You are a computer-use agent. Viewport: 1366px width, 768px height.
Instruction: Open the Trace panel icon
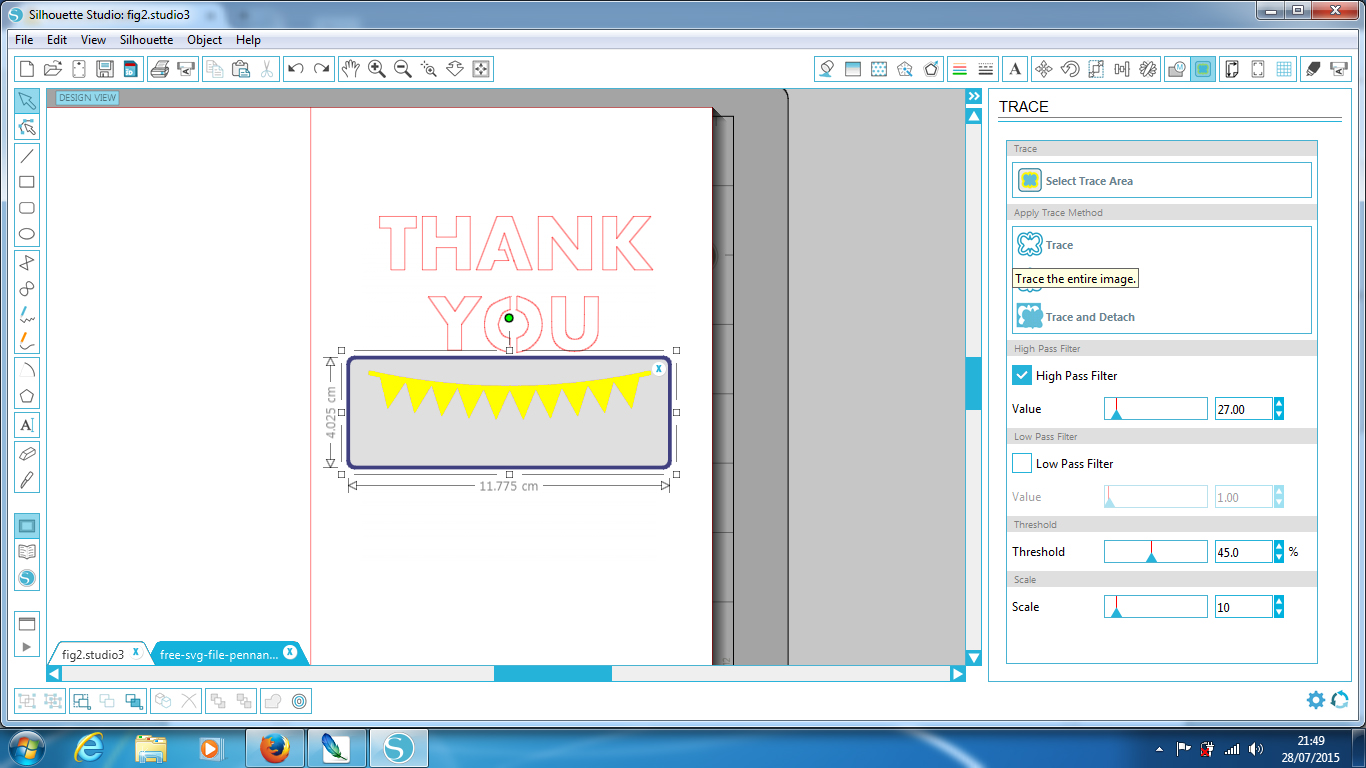(1203, 69)
